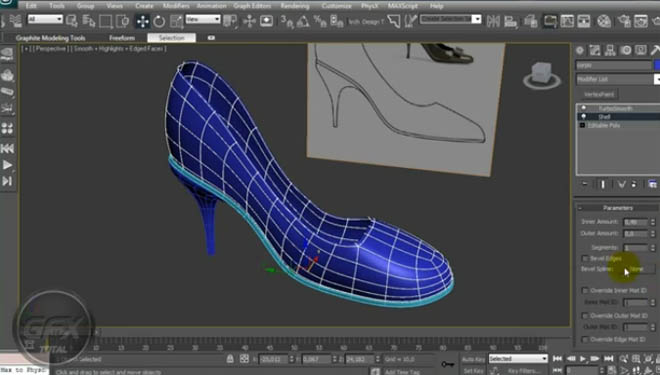The height and width of the screenshot is (375, 660).
Task: Open the Modifier List dropdown
Action: point(617,79)
